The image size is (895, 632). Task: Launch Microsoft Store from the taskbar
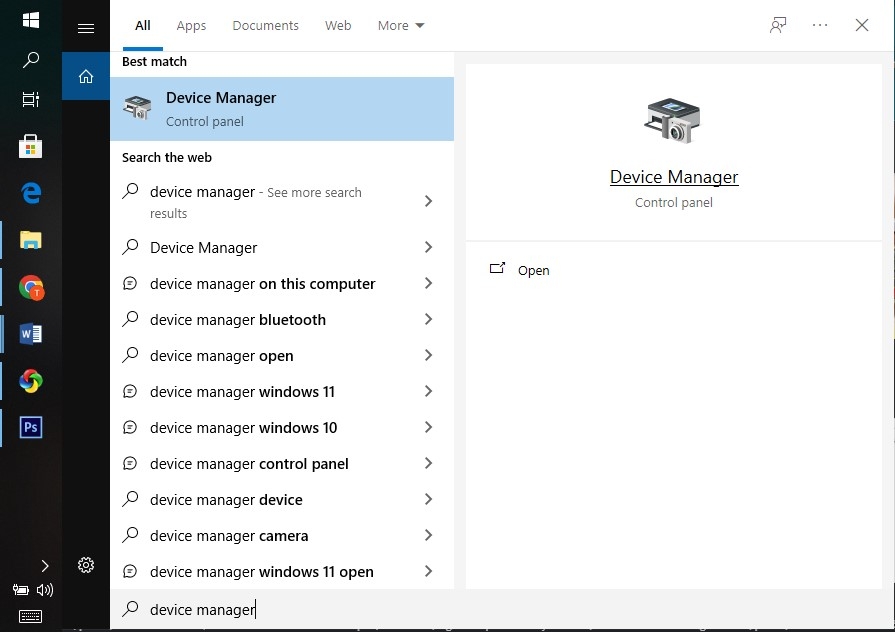(x=31, y=147)
